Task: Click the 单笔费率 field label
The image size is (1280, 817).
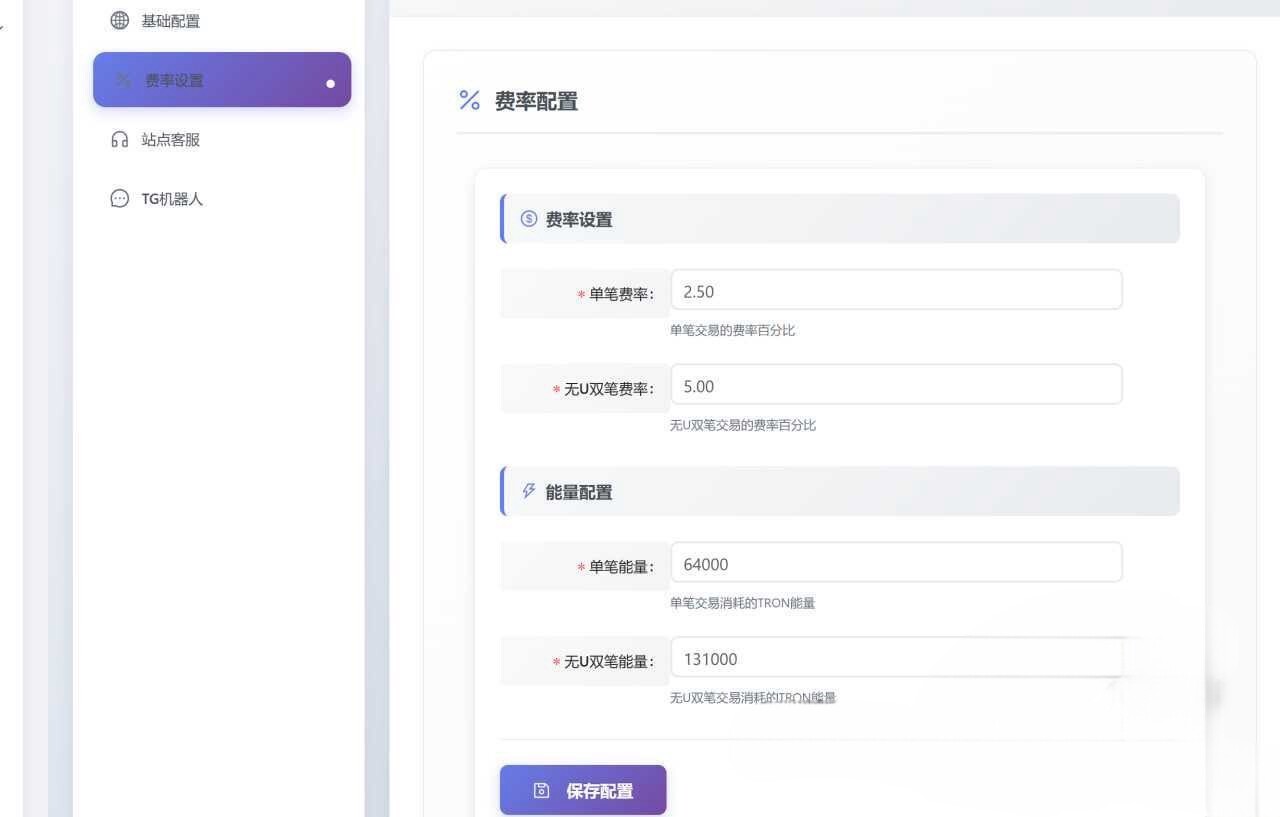Action: point(621,294)
